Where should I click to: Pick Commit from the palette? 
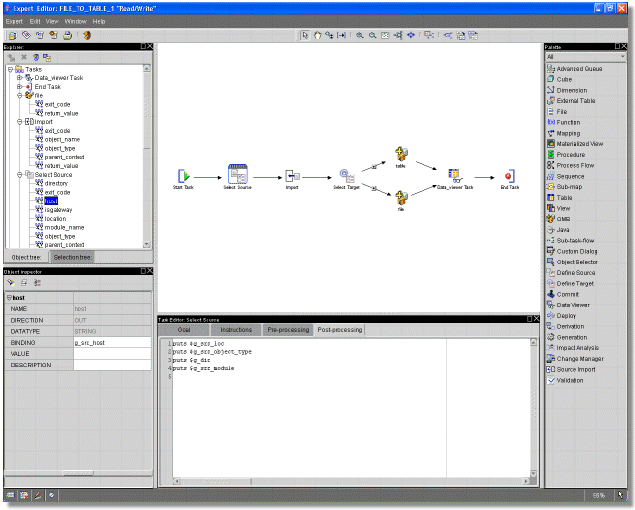(x=563, y=294)
